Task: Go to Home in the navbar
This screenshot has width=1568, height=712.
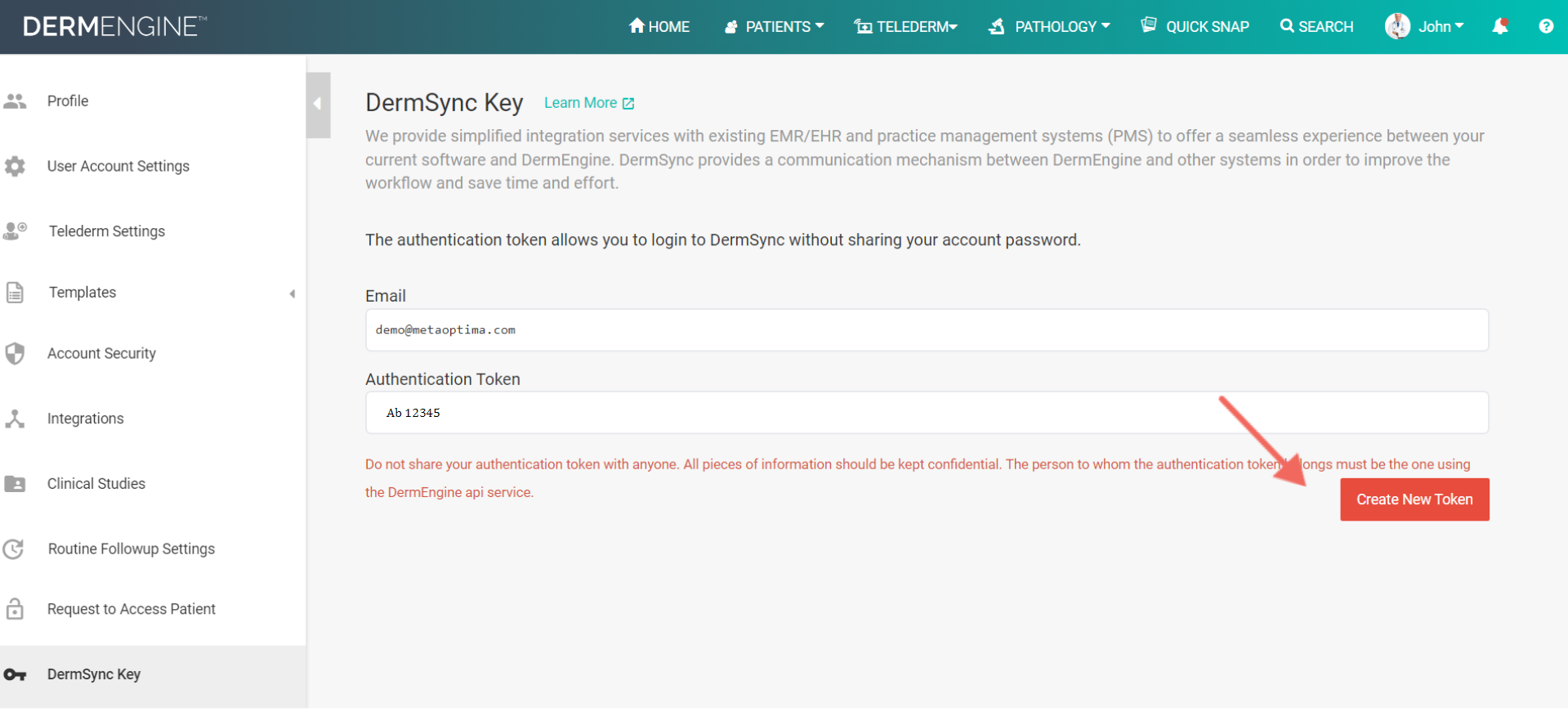Action: 659,26
